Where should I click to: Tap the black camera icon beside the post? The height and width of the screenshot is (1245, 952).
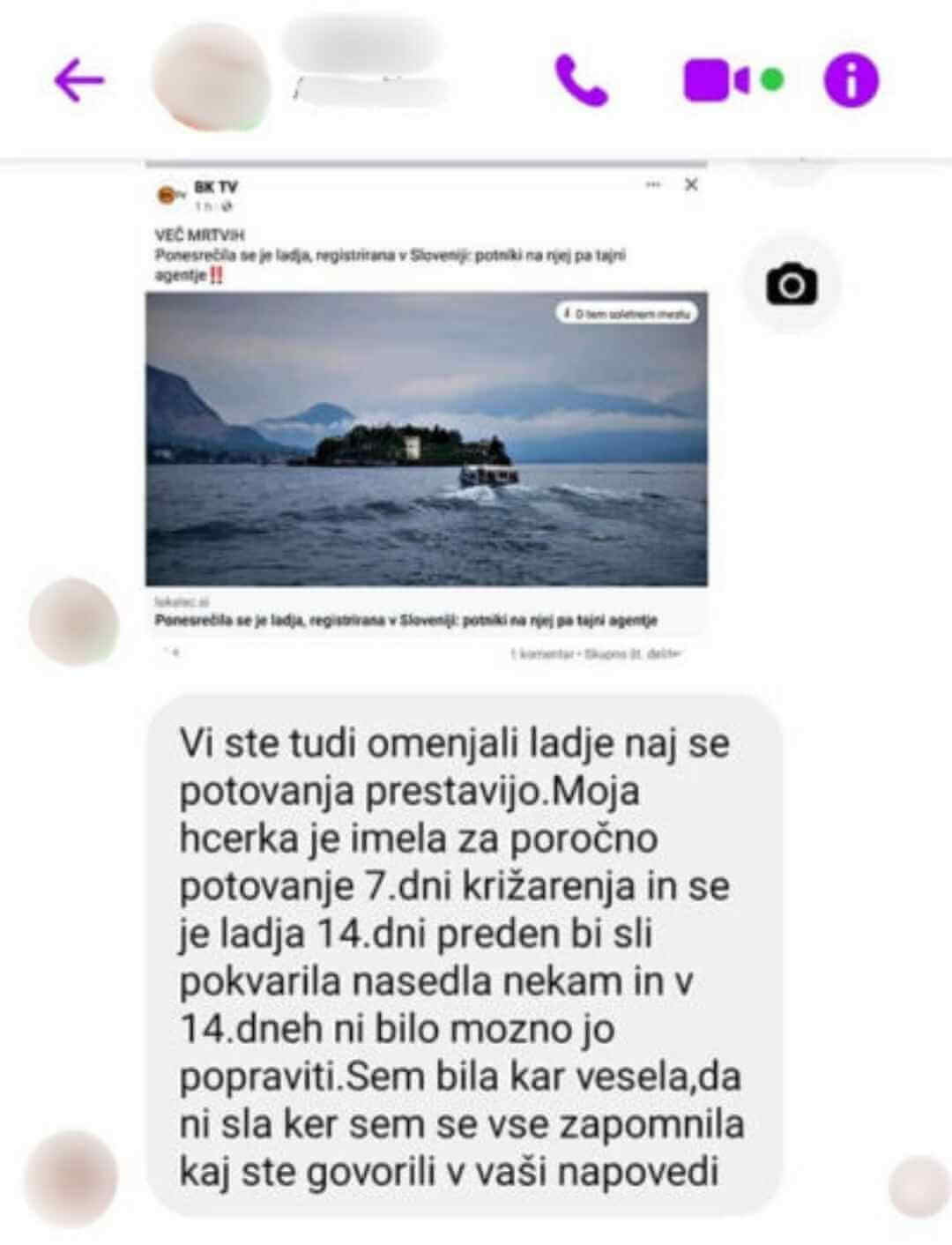coord(792,284)
